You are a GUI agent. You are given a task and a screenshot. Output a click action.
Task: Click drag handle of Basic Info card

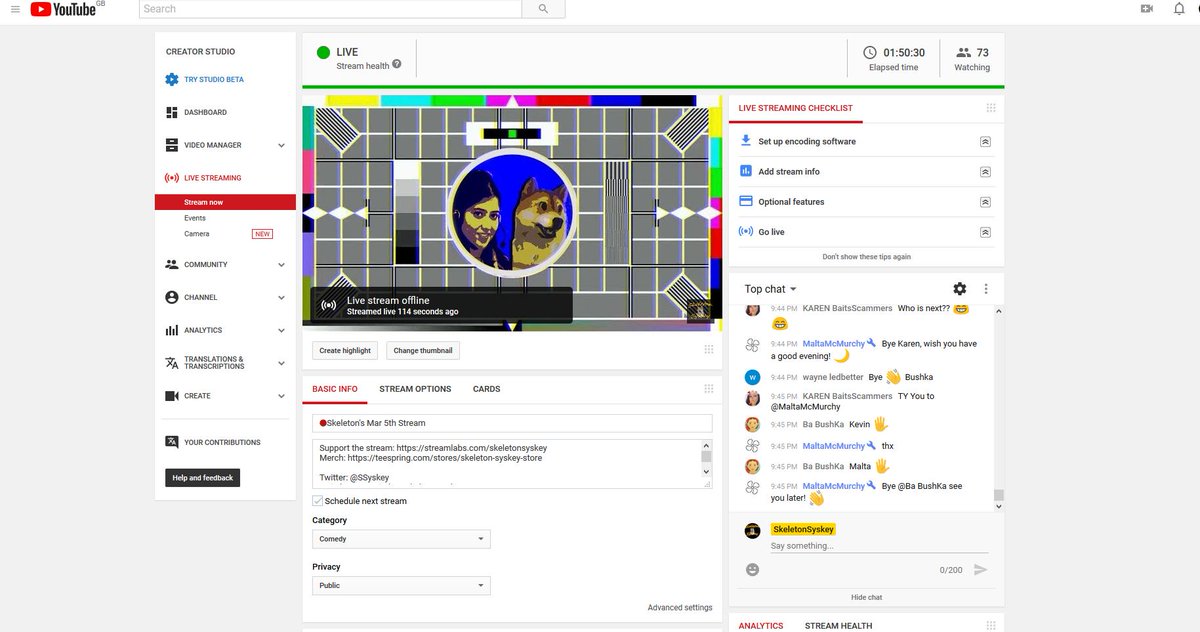coord(708,389)
